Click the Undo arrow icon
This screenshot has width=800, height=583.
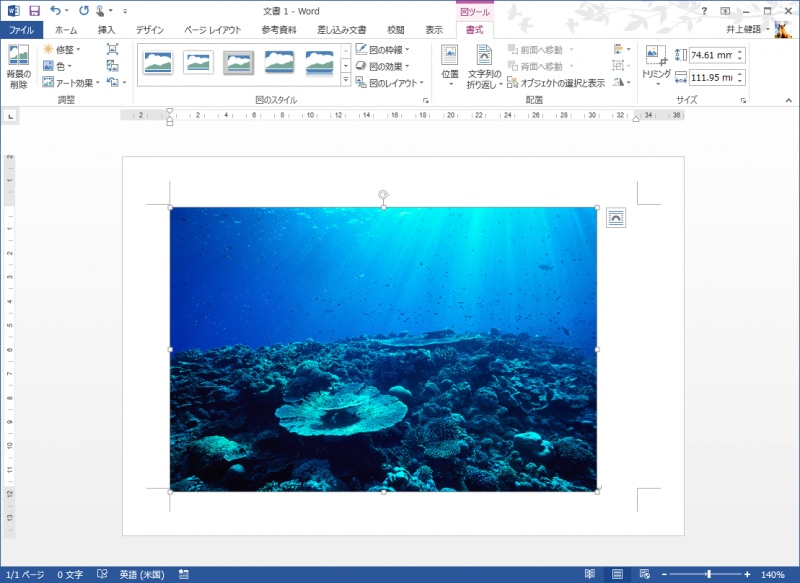56,10
